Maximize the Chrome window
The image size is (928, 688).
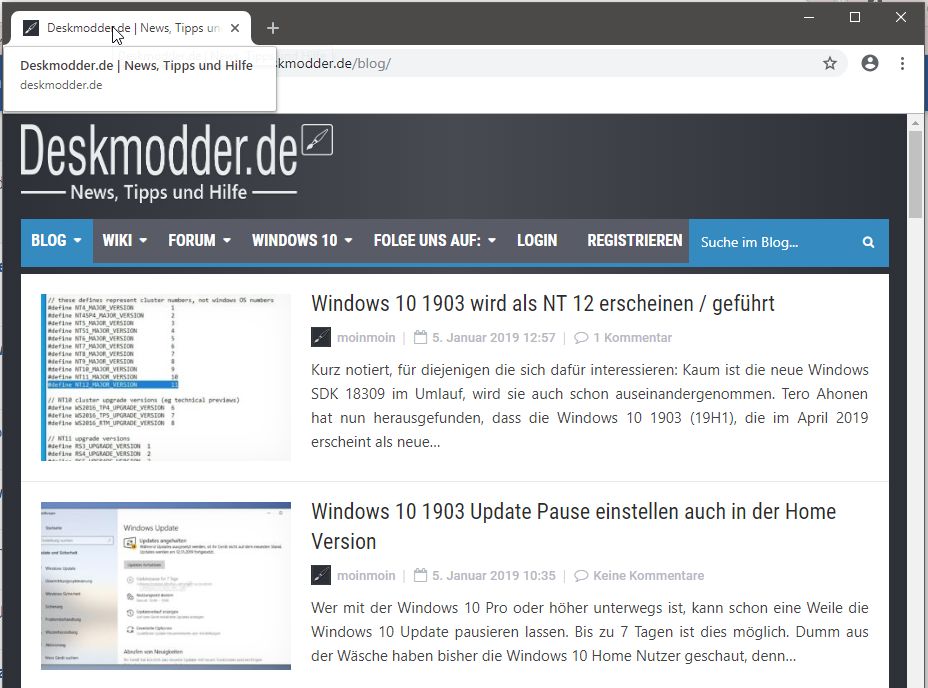(855, 17)
